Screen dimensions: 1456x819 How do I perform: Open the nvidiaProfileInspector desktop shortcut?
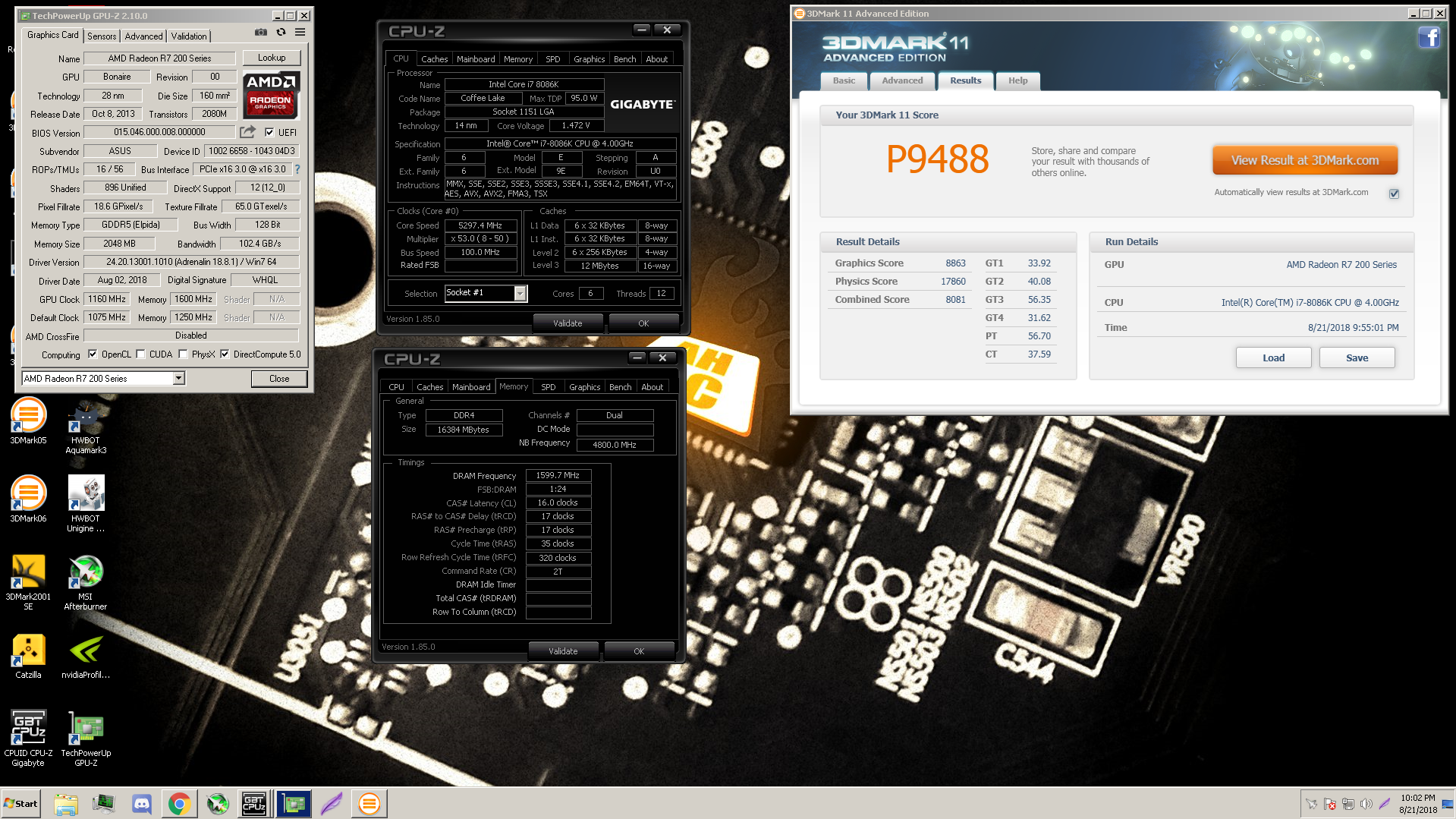click(86, 656)
